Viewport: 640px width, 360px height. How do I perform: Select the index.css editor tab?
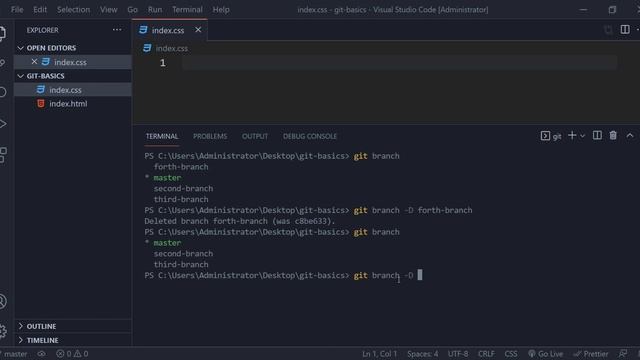168,30
